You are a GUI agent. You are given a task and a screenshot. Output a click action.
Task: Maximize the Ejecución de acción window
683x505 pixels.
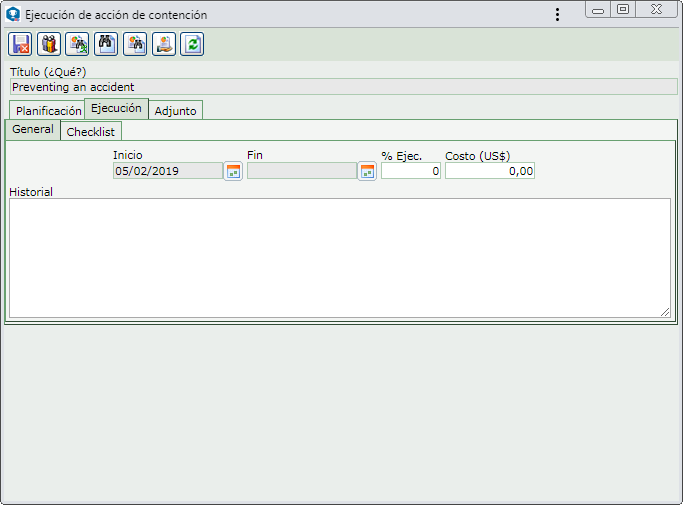pyautogui.click(x=623, y=10)
